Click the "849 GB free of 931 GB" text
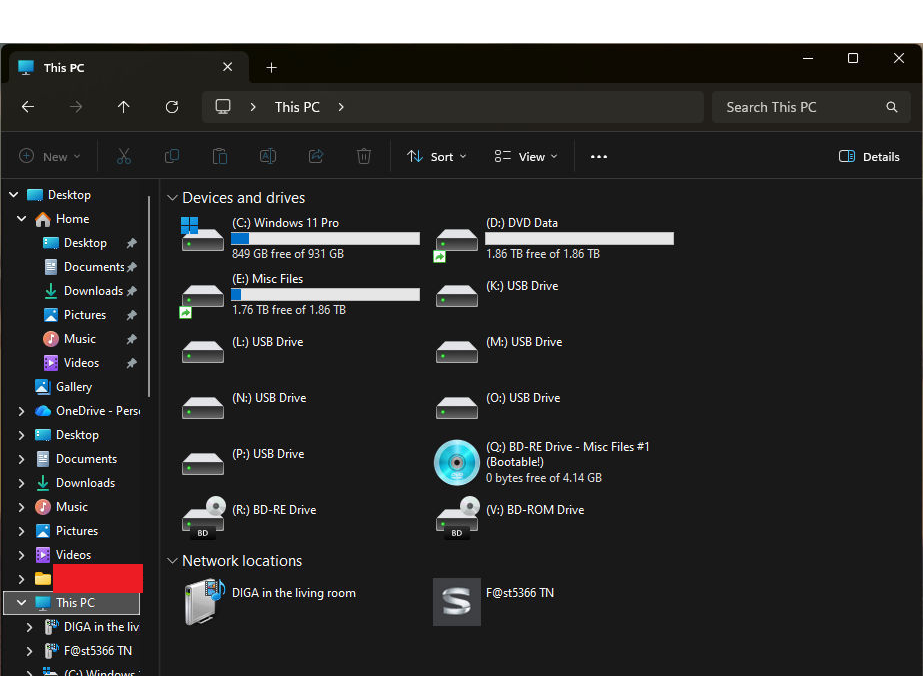 [288, 254]
